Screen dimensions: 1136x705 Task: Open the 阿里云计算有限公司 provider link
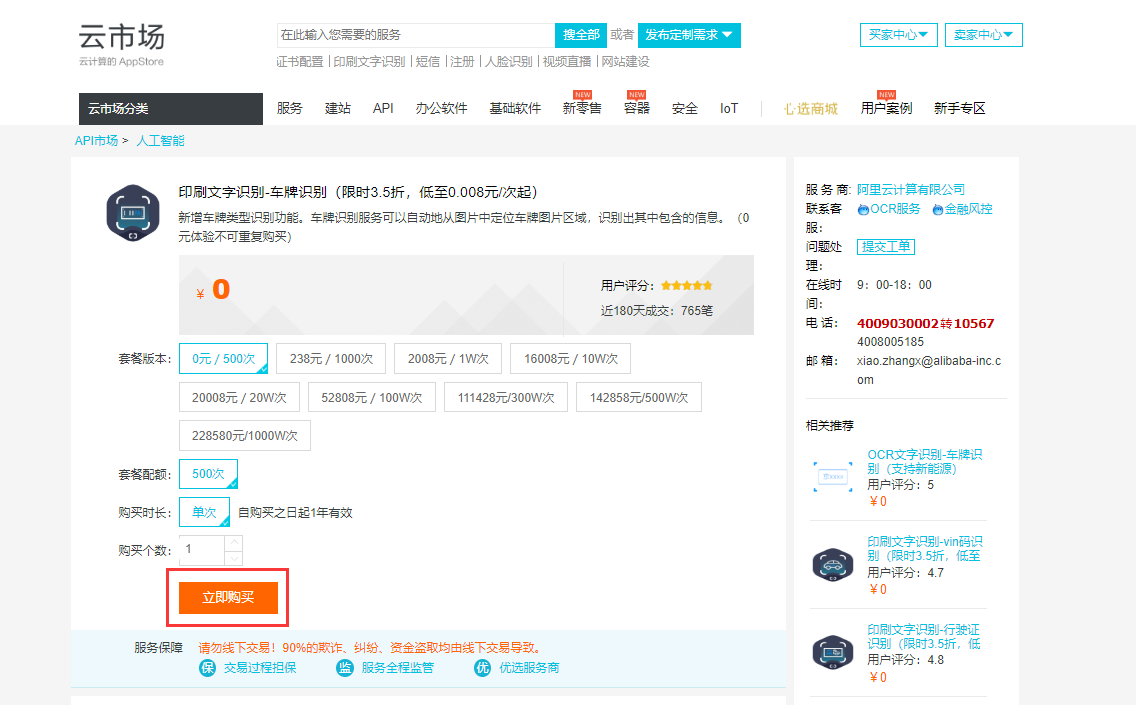(x=911, y=190)
